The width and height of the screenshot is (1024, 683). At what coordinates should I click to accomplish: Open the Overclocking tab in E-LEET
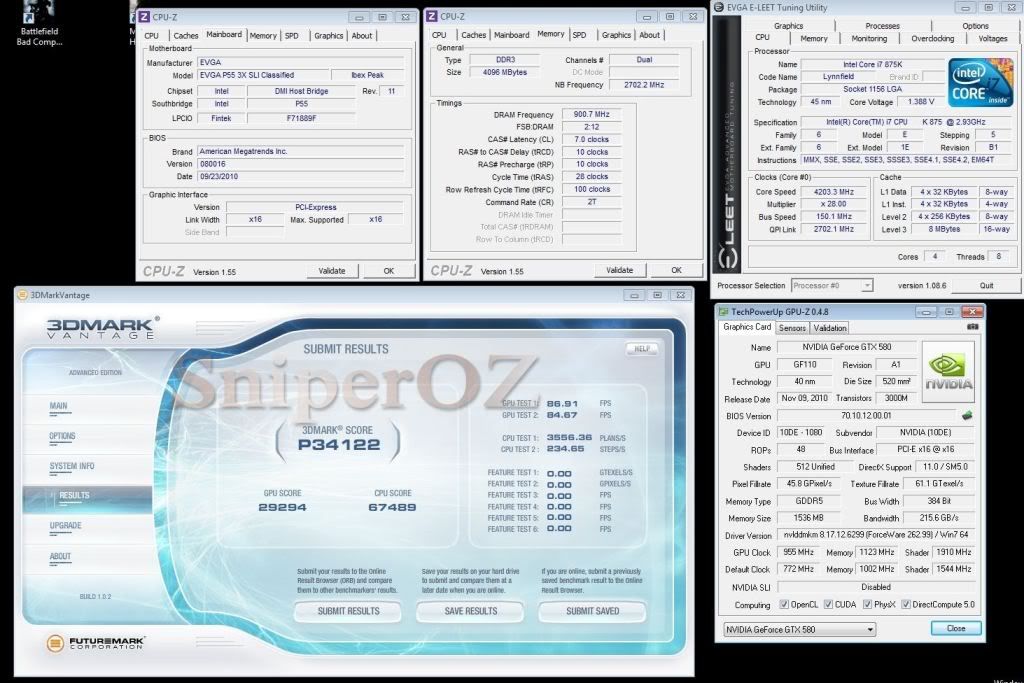tap(932, 39)
